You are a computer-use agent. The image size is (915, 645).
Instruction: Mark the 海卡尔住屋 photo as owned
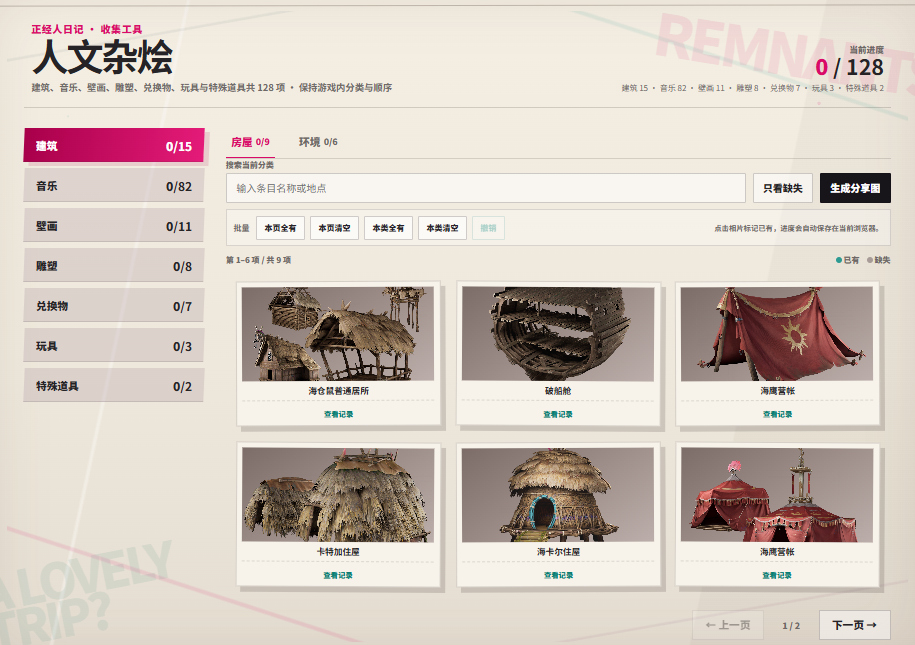click(x=558, y=495)
